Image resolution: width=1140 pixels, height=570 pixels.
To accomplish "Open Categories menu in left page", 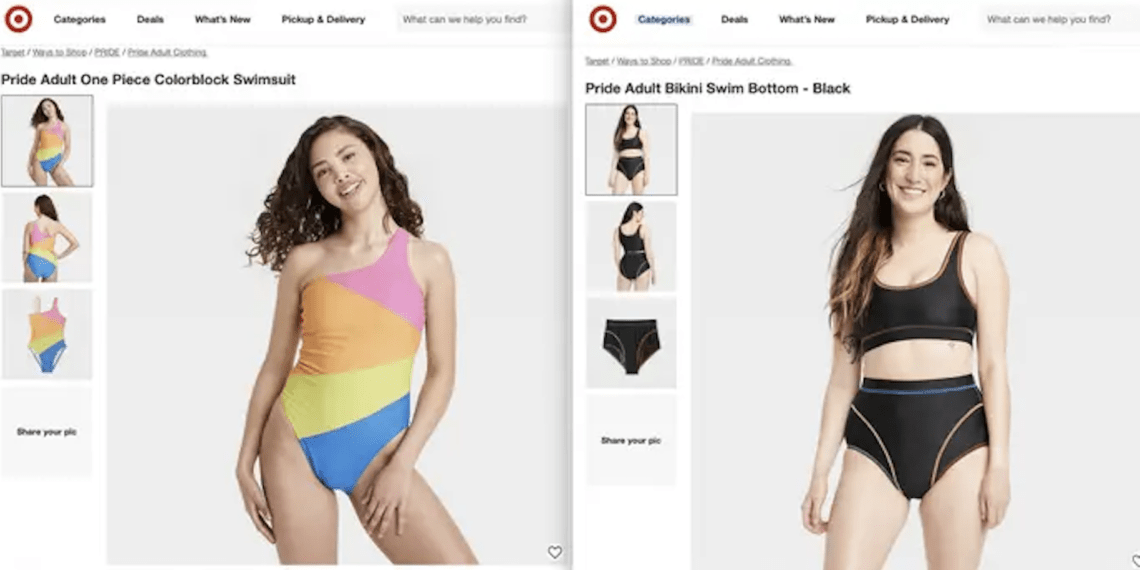I will 79,20.
